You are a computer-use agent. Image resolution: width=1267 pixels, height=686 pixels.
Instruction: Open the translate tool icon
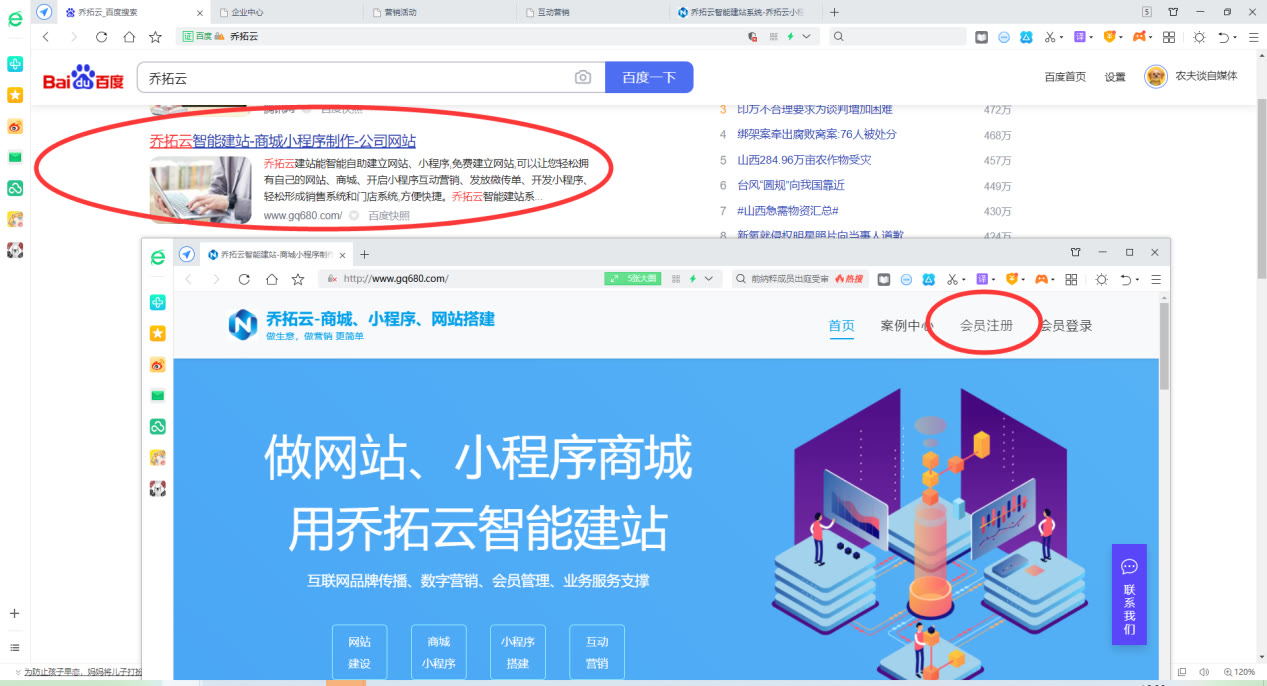pos(1082,35)
